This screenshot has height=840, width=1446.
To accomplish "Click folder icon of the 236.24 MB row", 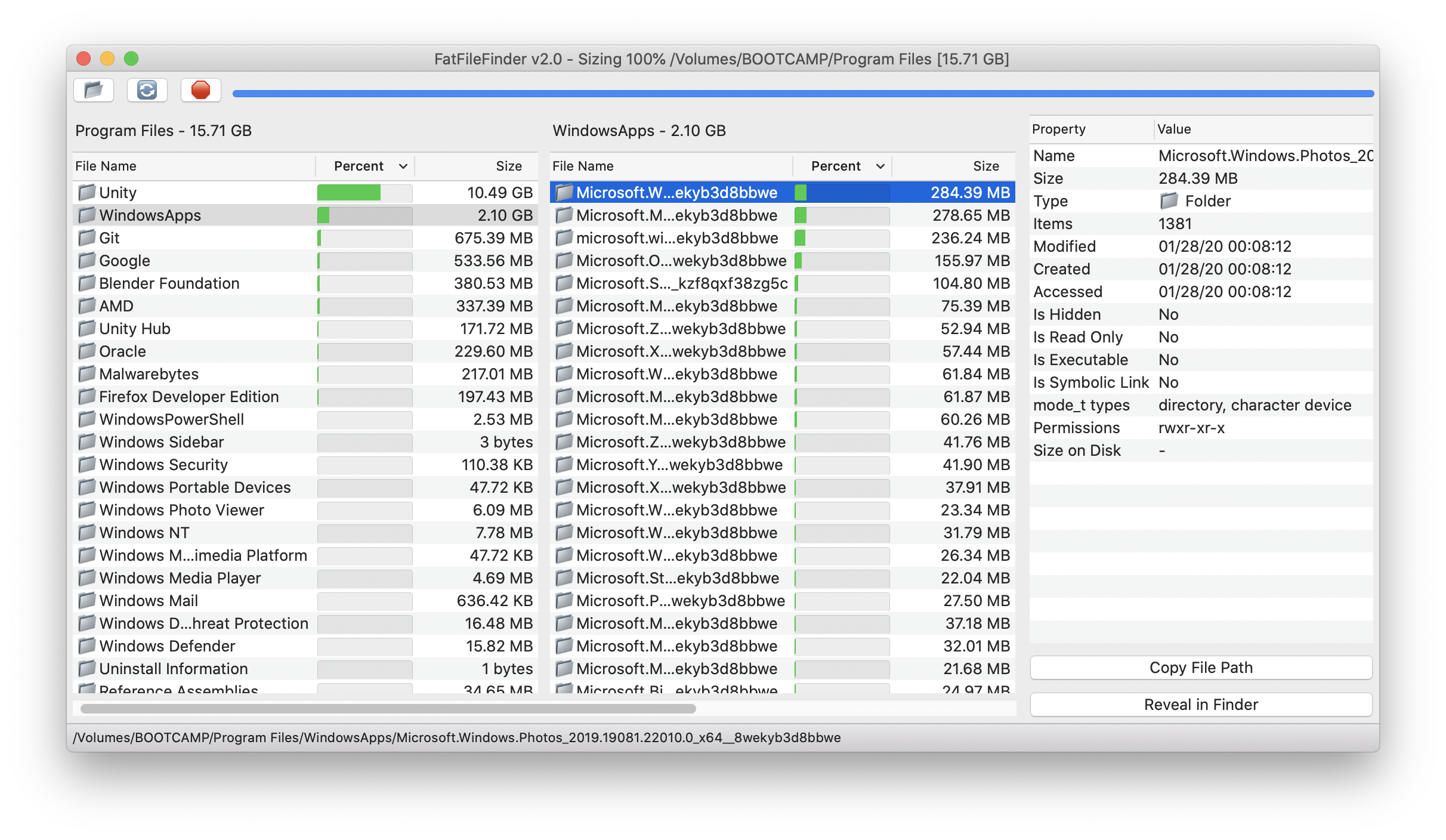I will pos(564,237).
